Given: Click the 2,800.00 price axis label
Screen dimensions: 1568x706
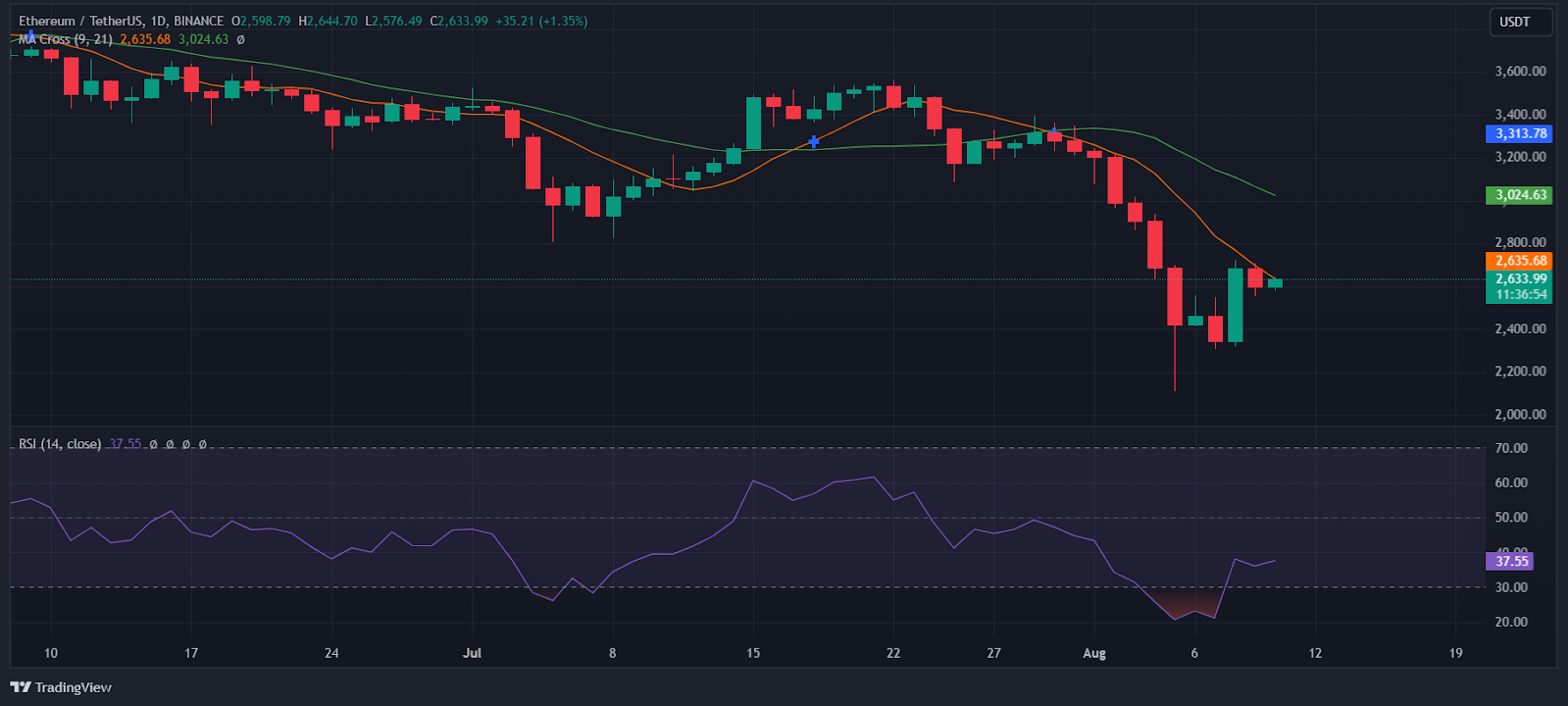Looking at the screenshot, I should (x=1520, y=243).
